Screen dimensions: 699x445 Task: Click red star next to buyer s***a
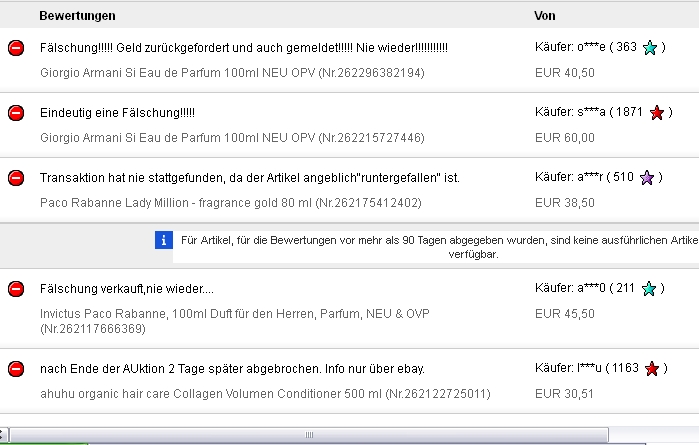pos(657,113)
